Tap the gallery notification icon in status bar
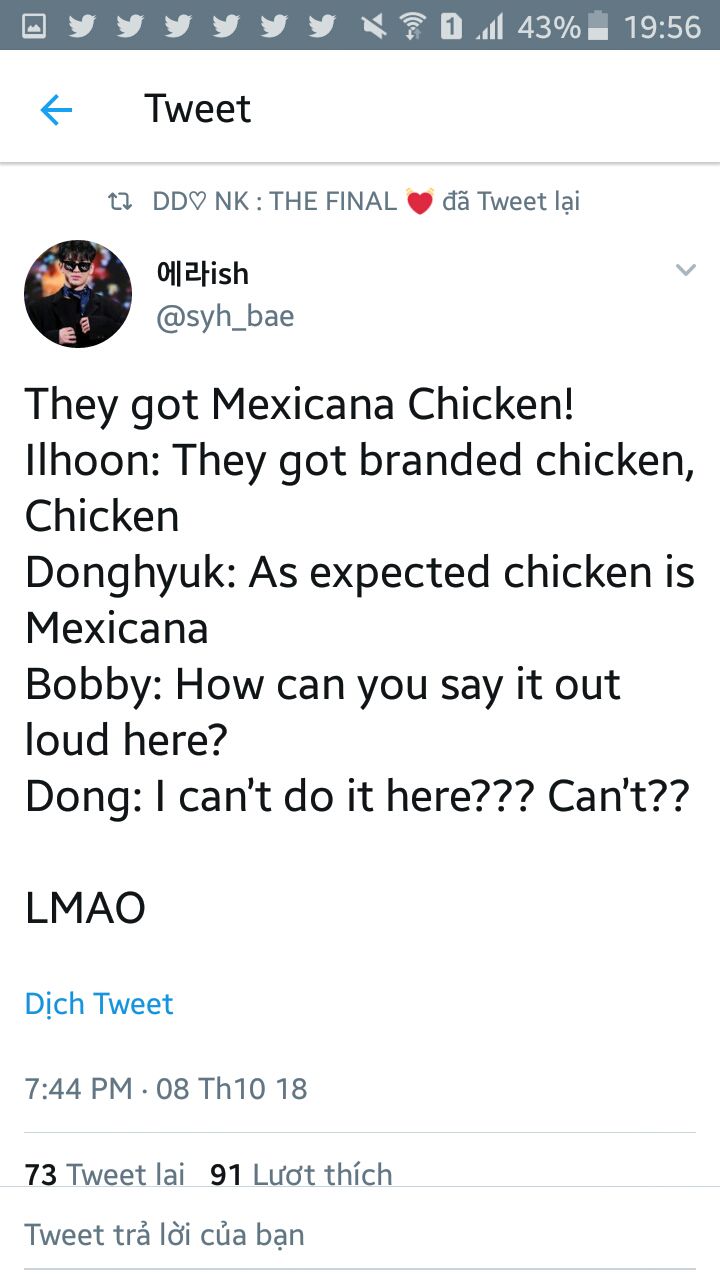 34,26
